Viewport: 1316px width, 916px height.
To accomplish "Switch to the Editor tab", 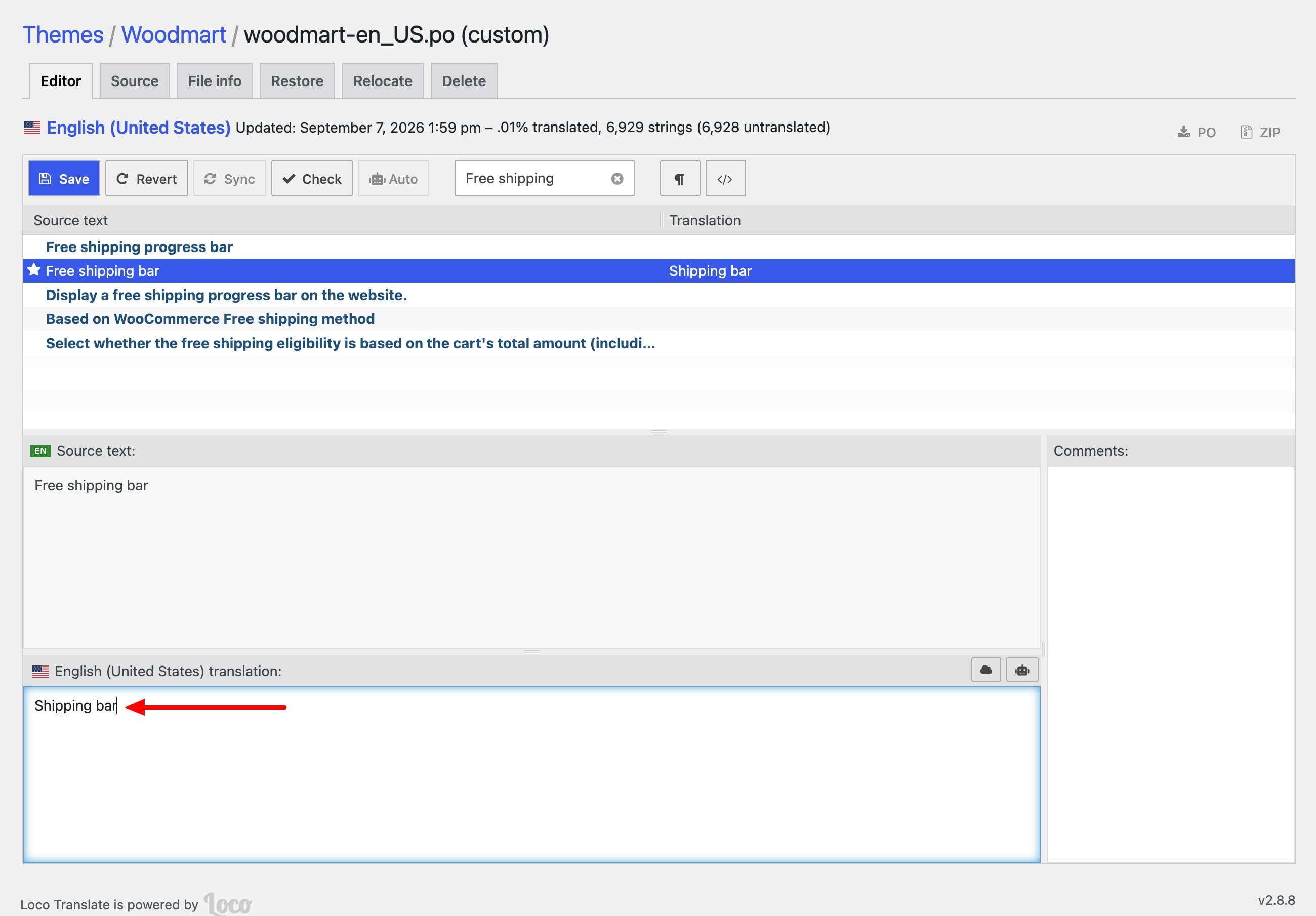I will coord(61,81).
